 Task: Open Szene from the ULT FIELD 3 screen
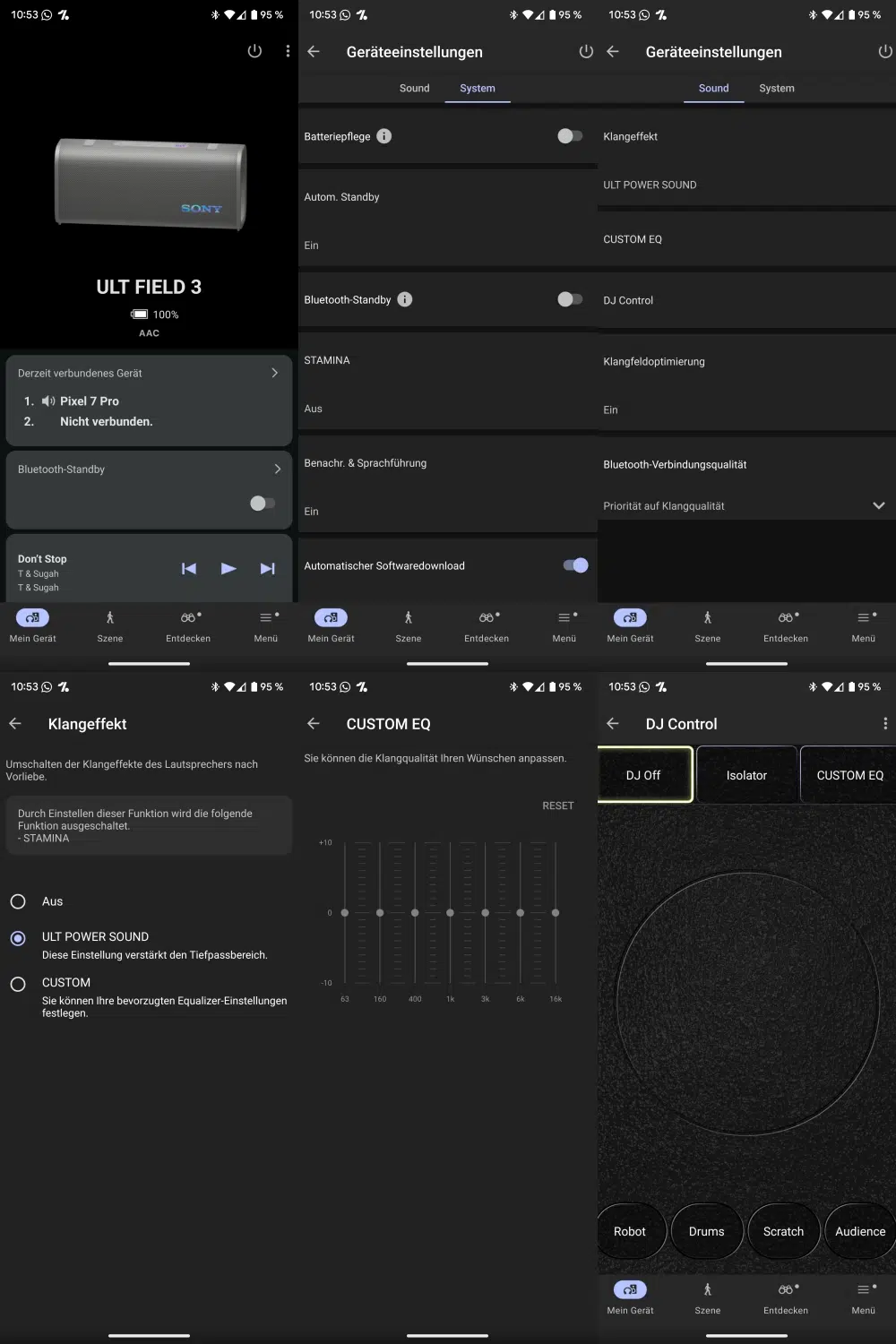pyautogui.click(x=110, y=625)
